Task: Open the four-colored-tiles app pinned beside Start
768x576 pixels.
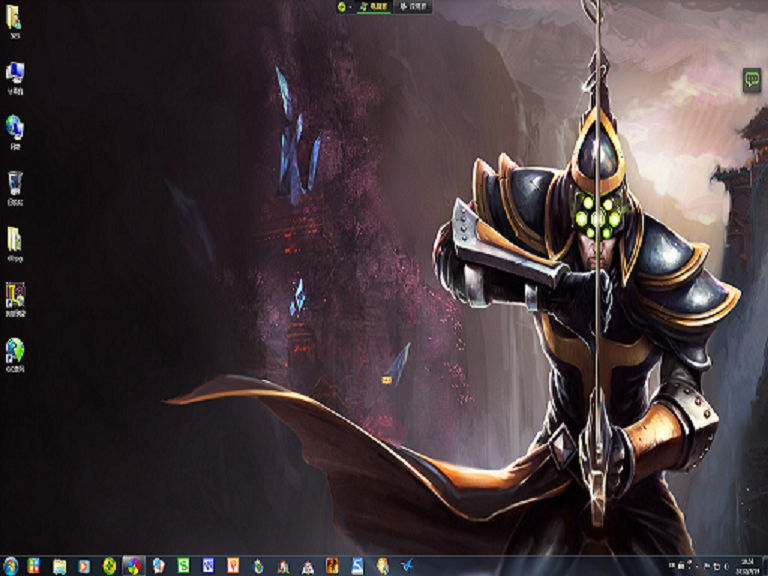Action: pos(33,566)
